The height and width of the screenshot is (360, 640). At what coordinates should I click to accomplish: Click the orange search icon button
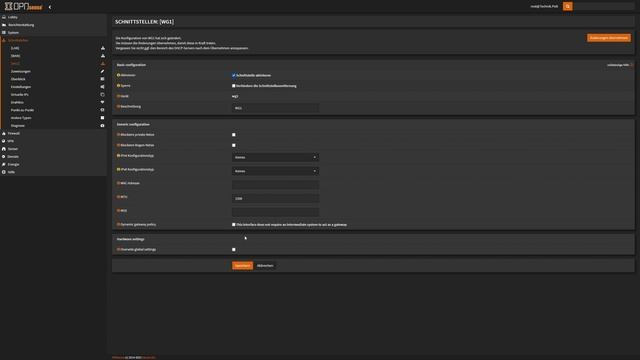(x=567, y=6)
